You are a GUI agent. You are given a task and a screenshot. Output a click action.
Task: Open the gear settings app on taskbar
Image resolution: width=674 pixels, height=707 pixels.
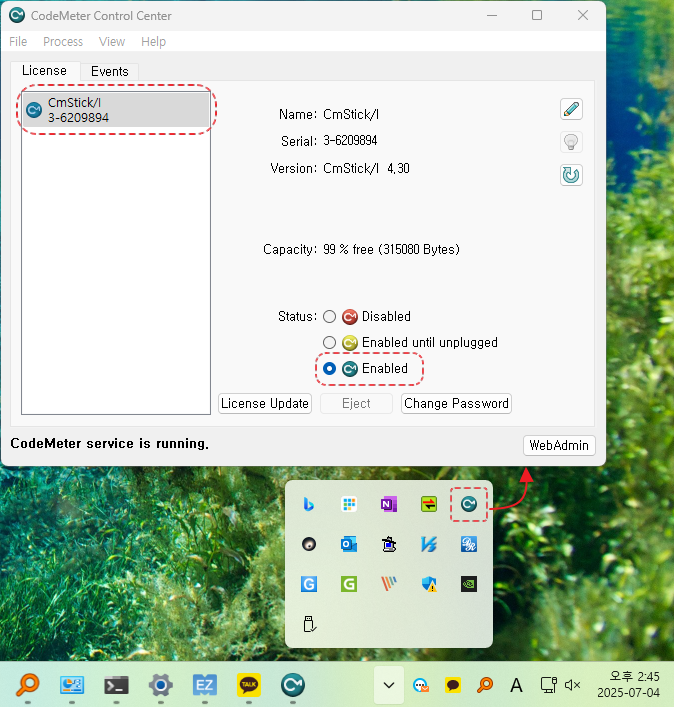tap(160, 685)
